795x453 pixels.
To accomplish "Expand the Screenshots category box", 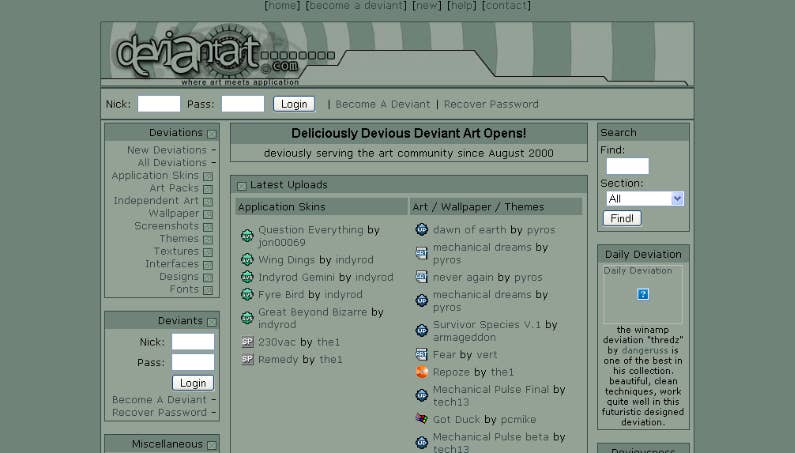I will tap(208, 227).
